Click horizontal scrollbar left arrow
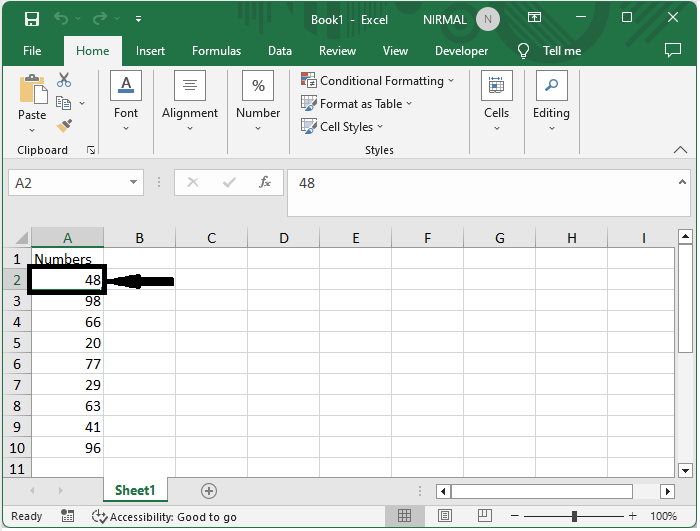 tap(443, 491)
